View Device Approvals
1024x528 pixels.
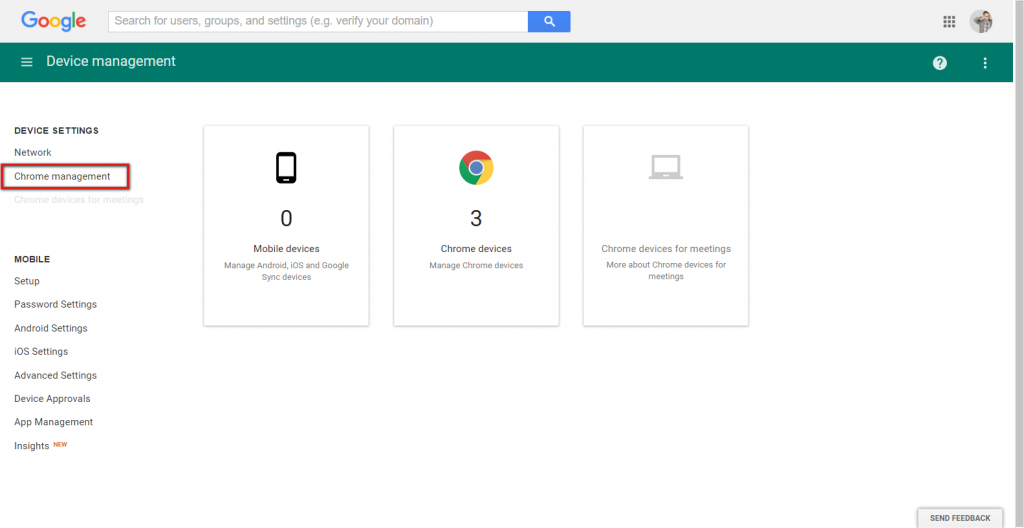point(52,399)
